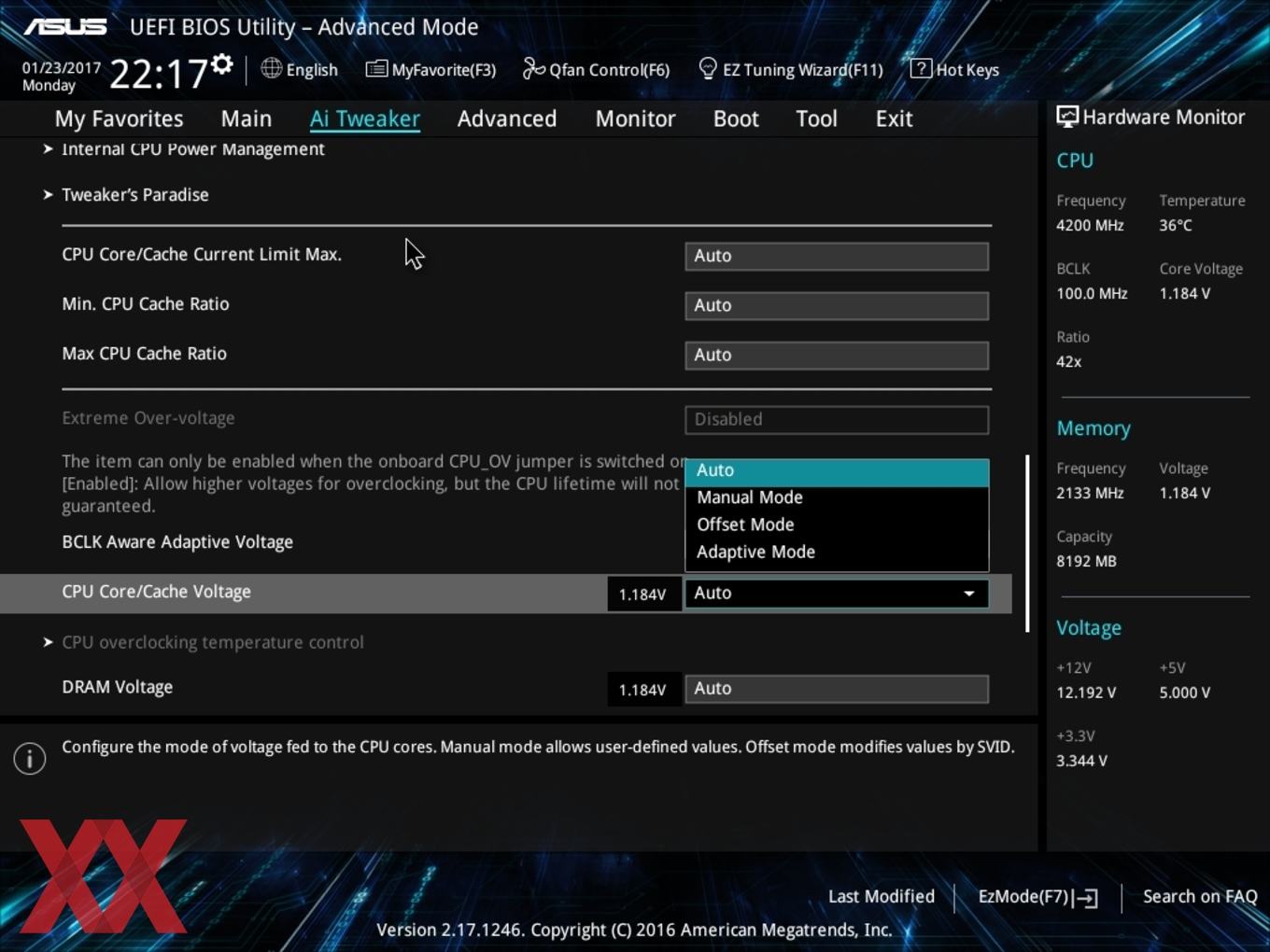The height and width of the screenshot is (952, 1270).
Task: Click Last Modified
Action: pyautogui.click(x=882, y=897)
